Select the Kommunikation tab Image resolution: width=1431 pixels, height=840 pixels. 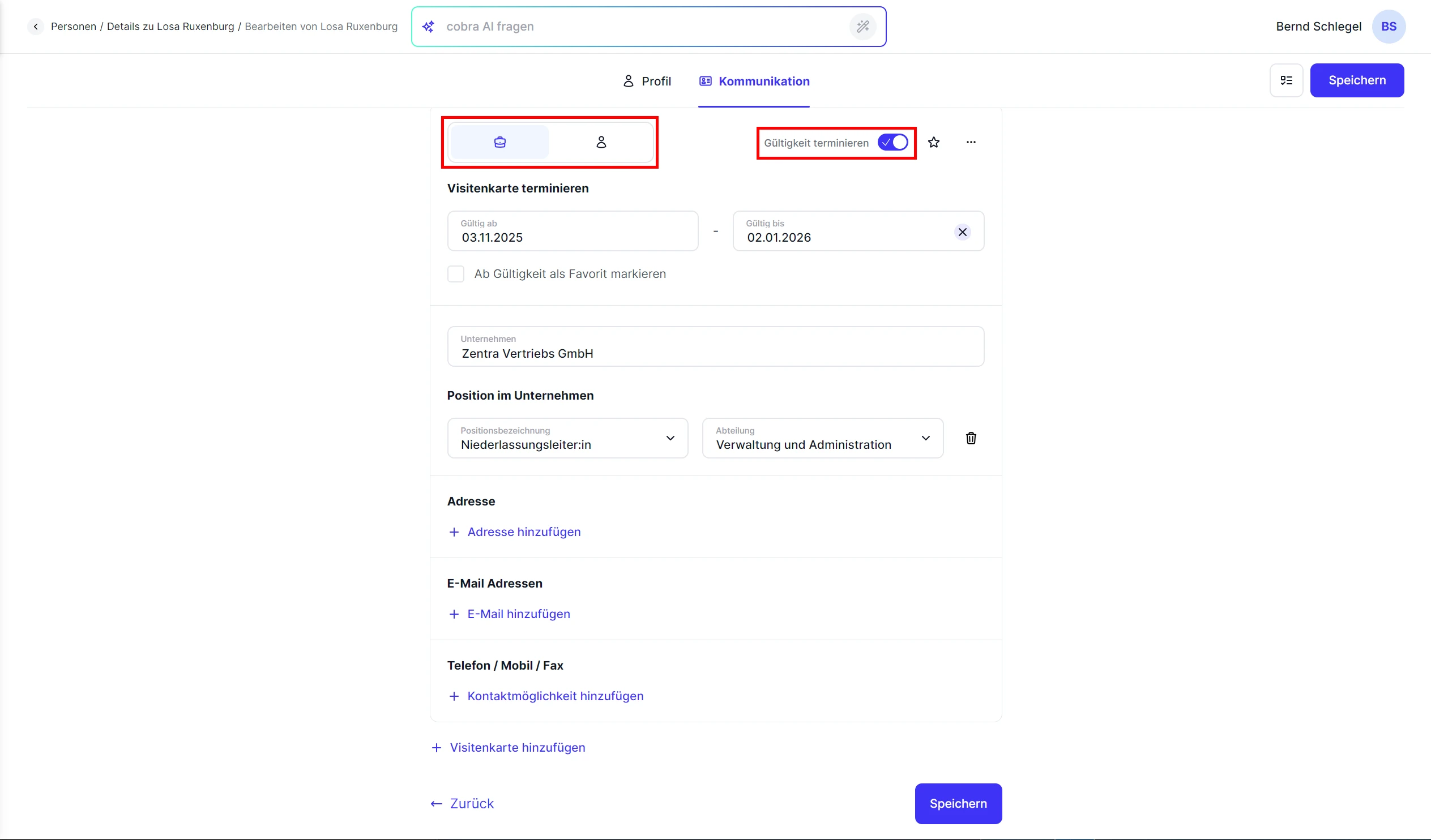tap(754, 81)
